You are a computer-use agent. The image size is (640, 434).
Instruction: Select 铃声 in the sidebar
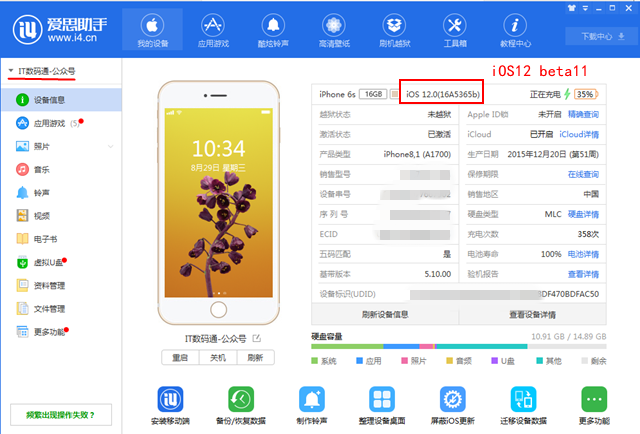click(x=62, y=193)
